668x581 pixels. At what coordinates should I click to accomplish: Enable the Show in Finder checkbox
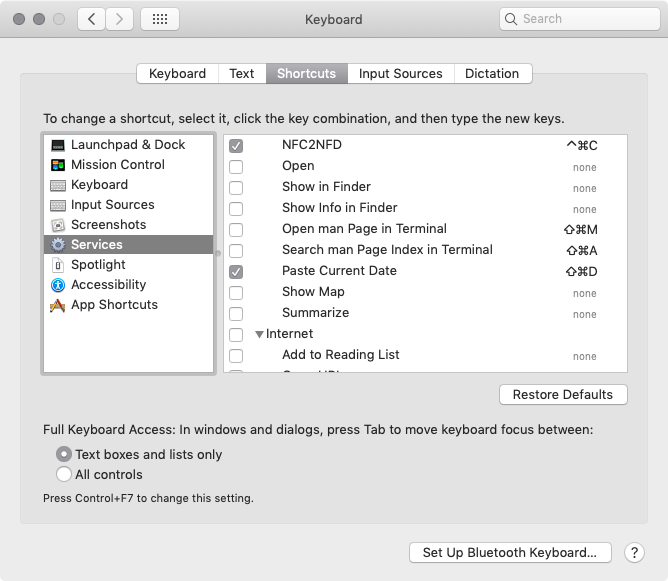(x=236, y=187)
